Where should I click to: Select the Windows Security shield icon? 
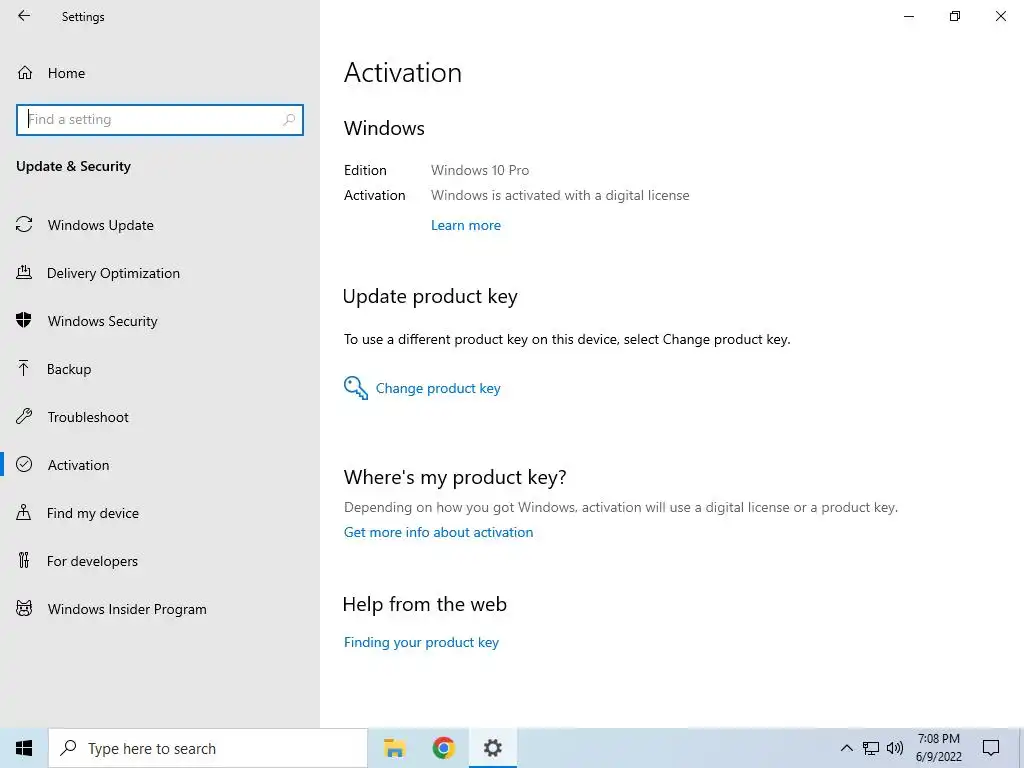coord(24,320)
